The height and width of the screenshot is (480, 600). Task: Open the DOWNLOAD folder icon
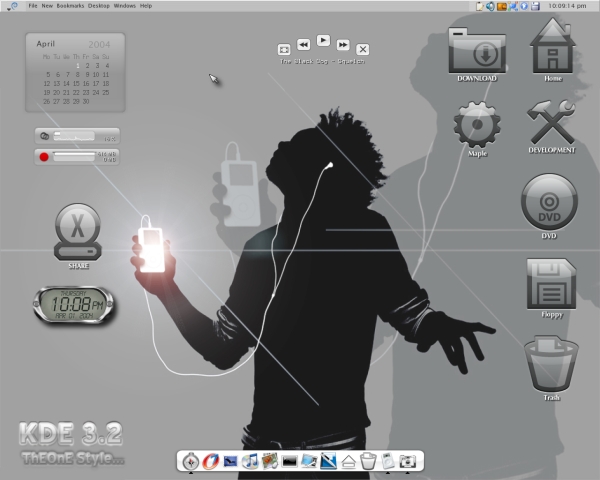(477, 51)
